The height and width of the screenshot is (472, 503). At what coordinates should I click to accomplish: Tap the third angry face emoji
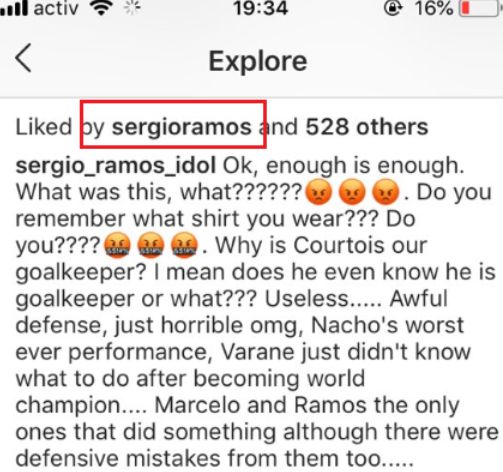[385, 192]
